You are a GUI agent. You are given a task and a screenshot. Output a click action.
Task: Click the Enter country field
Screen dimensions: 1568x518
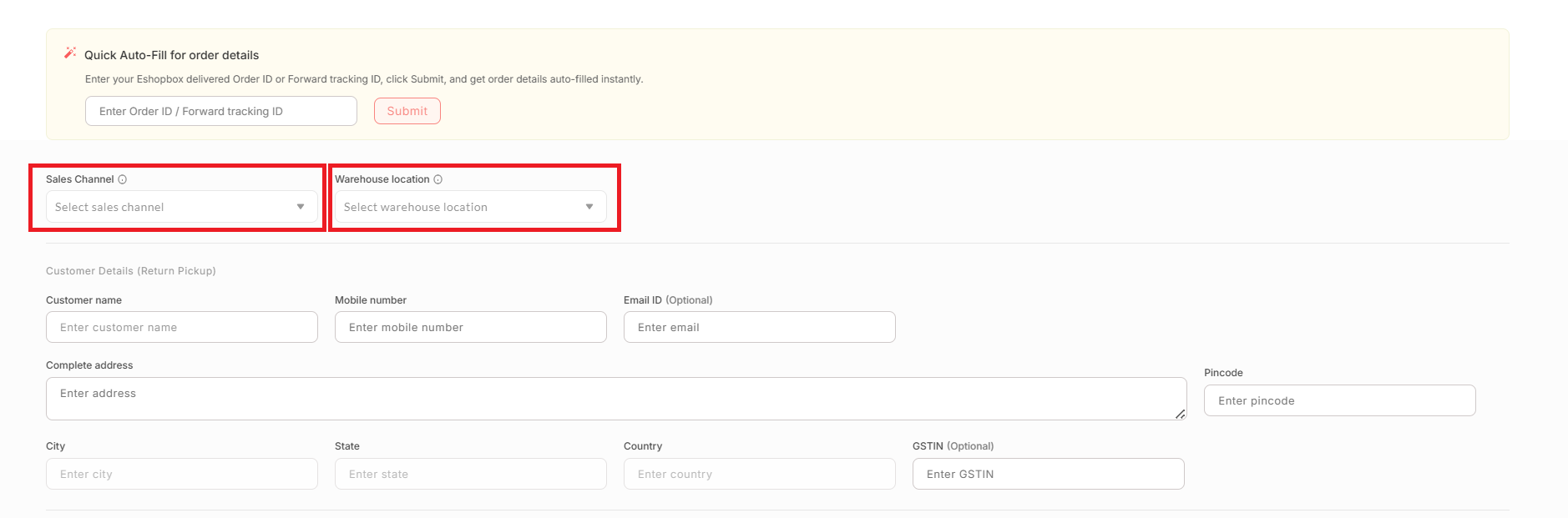[759, 474]
